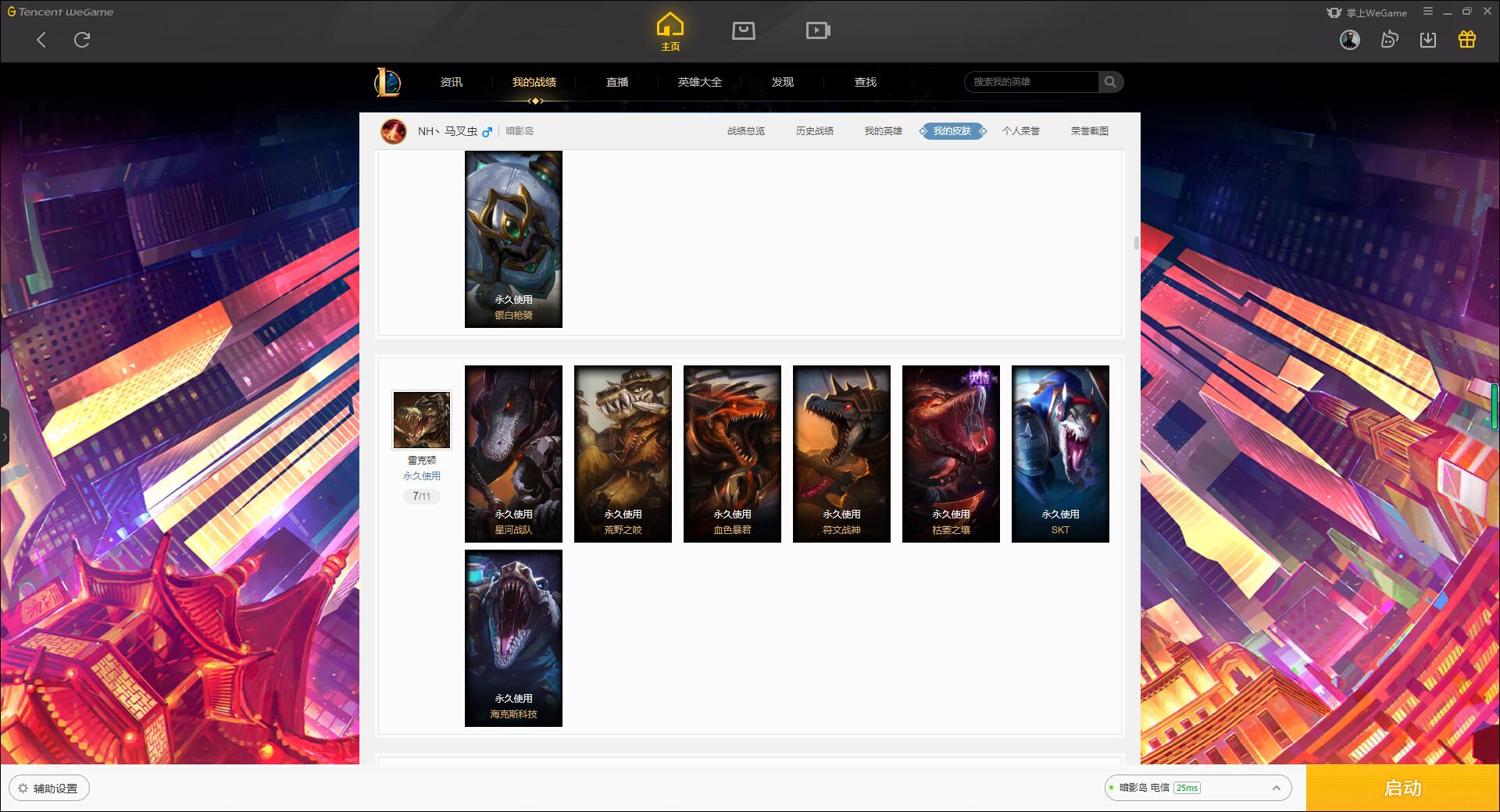Switch to 荣誉截图 sub-tab
1500x812 pixels.
tap(1090, 131)
